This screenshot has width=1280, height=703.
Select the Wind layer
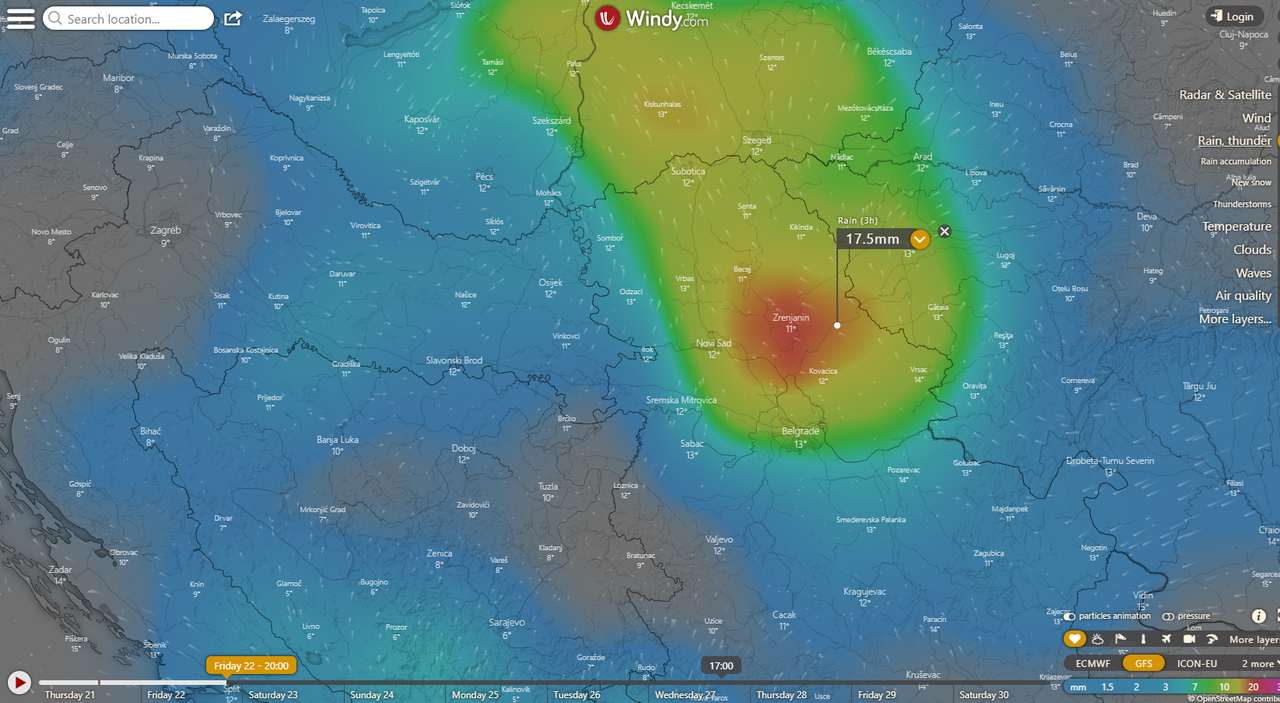click(x=1257, y=118)
